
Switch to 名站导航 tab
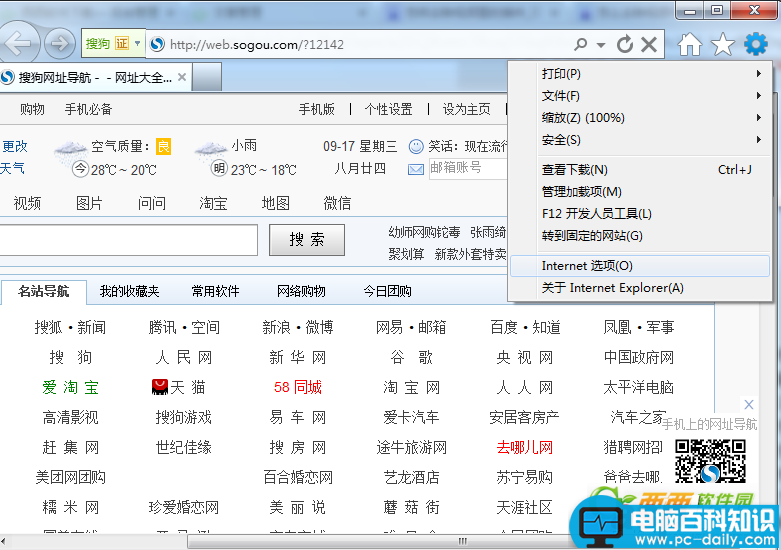pos(44,291)
